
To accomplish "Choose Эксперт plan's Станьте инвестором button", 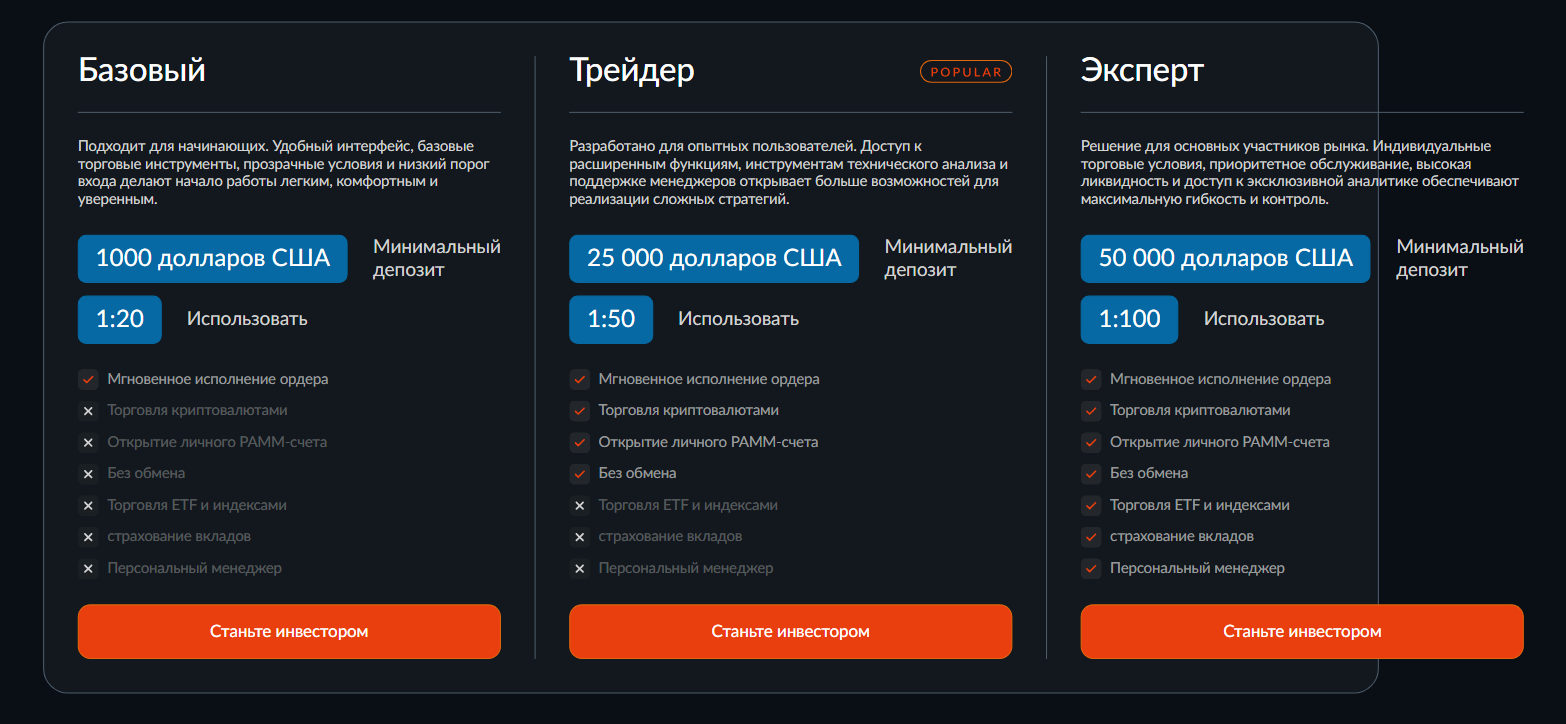I will (x=1302, y=631).
